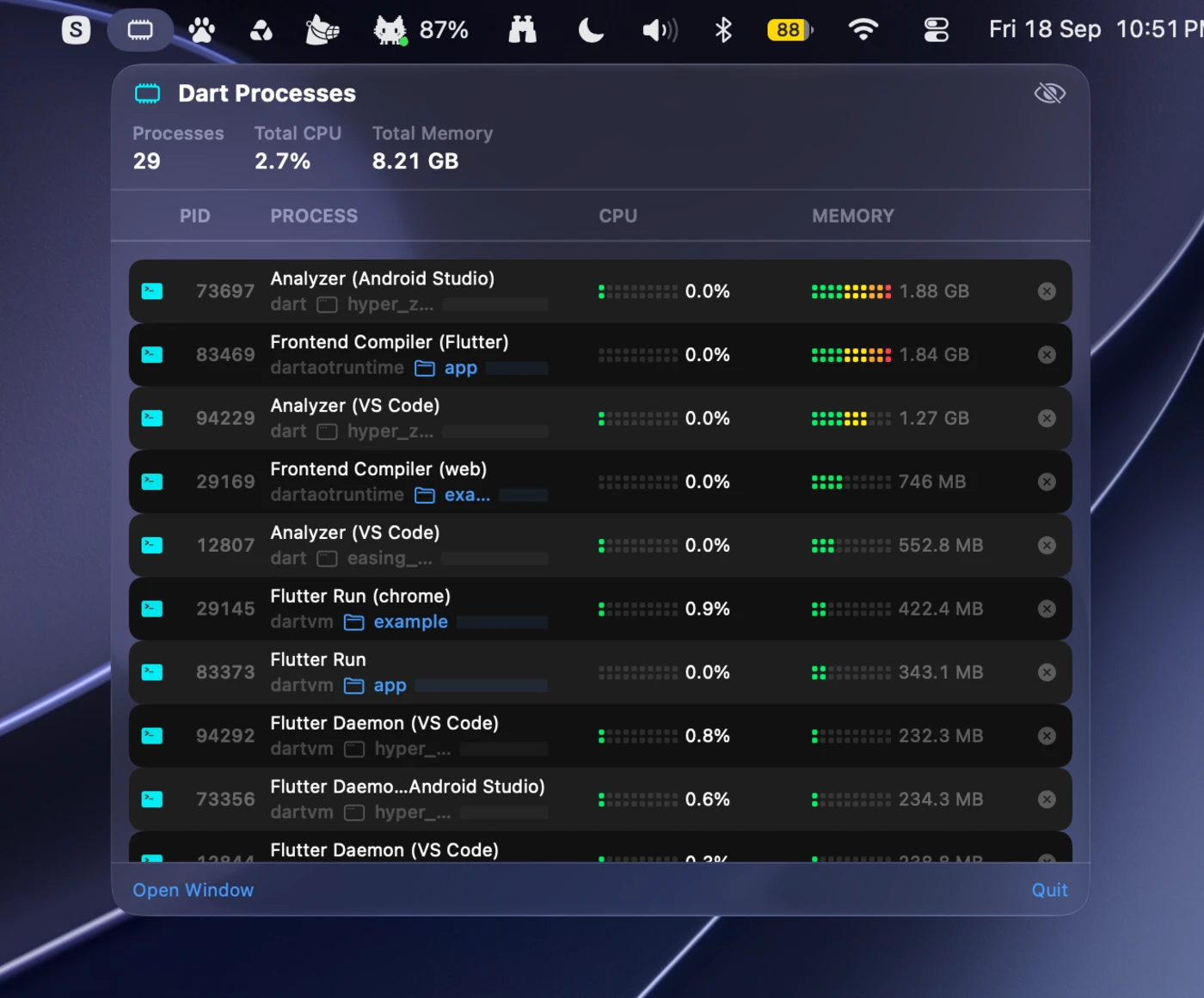This screenshot has width=1204, height=998.
Task: Click the date Fri 18 Sep in menu bar
Action: [x=1044, y=30]
